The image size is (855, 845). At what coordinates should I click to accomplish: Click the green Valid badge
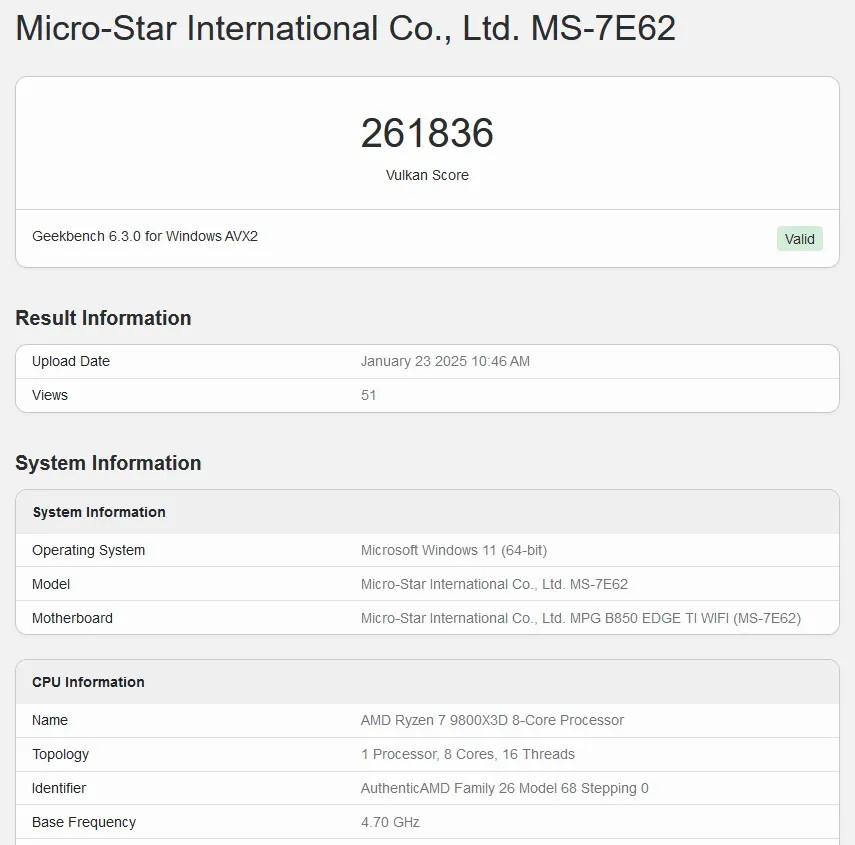(x=799, y=239)
